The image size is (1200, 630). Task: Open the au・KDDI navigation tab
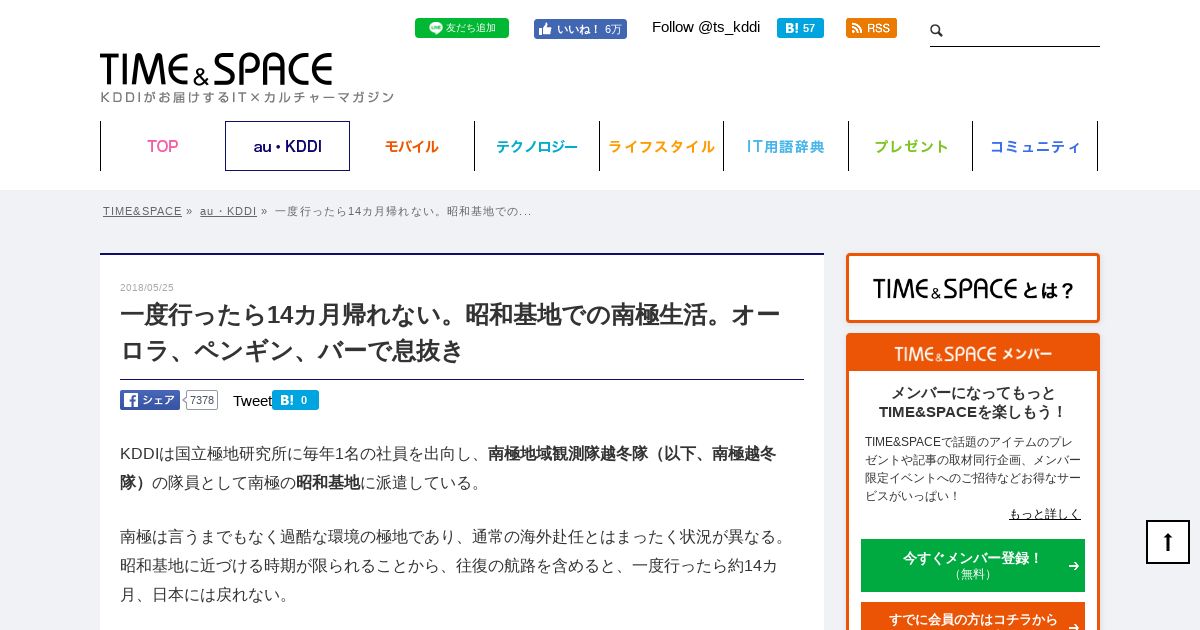(x=287, y=146)
